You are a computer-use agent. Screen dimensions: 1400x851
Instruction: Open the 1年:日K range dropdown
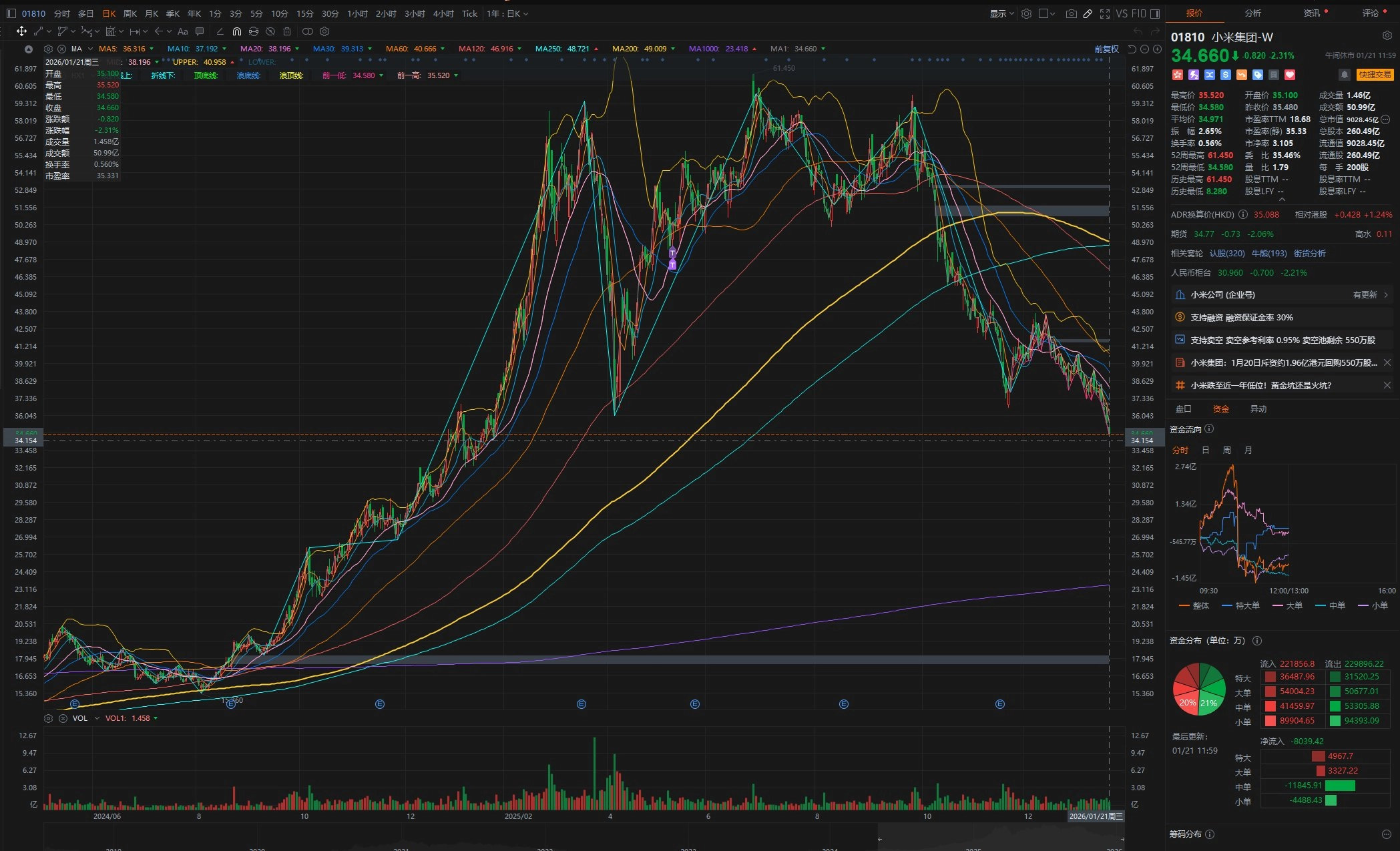pos(507,13)
